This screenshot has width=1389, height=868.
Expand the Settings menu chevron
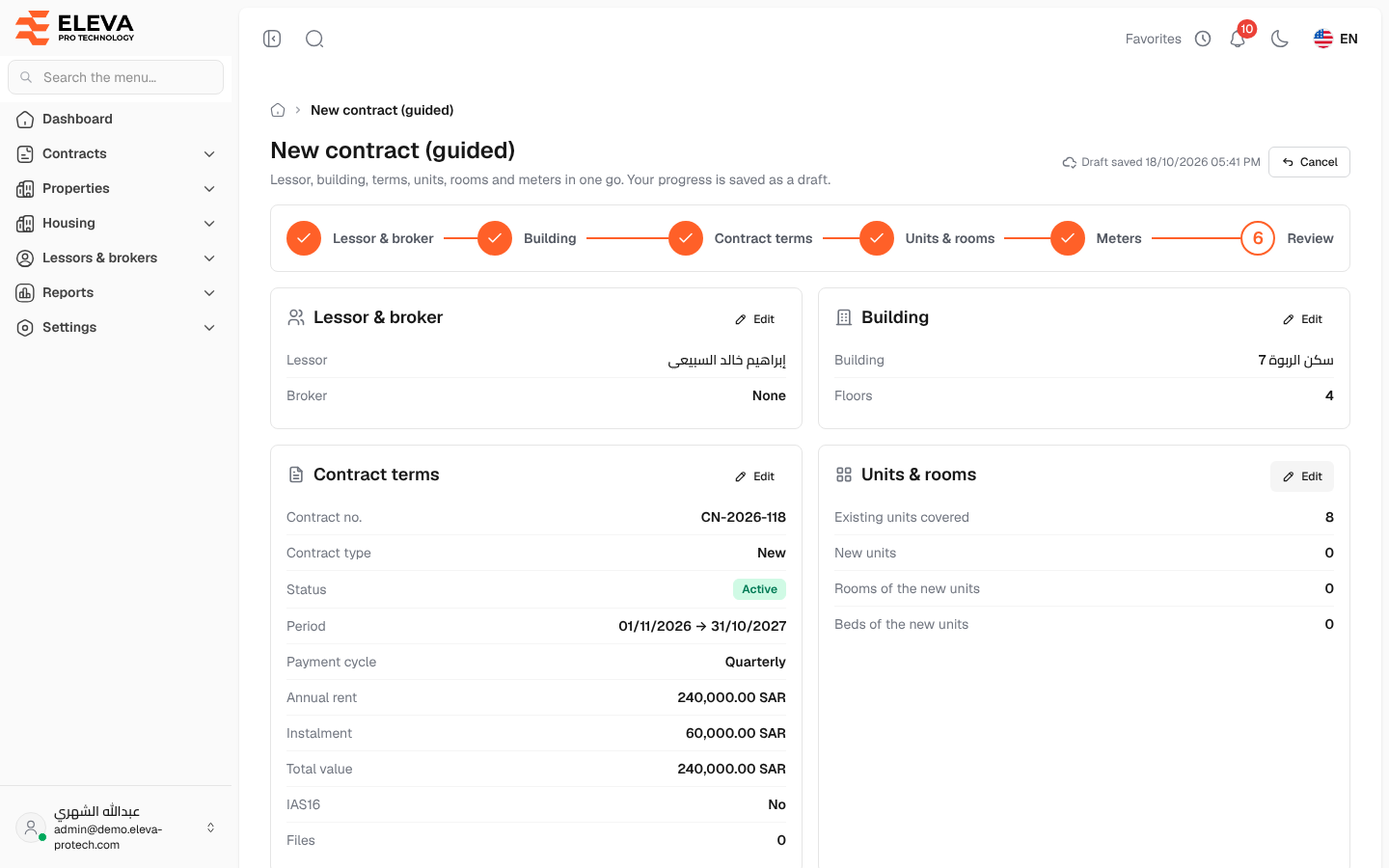tap(209, 328)
